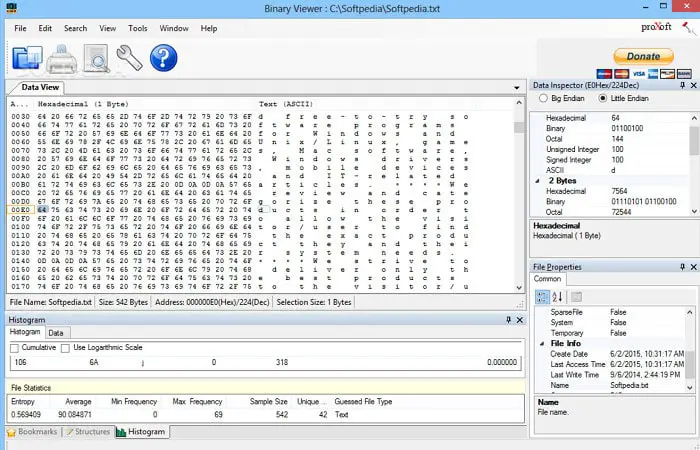Click the Property Pages icon in File Properties

coord(576,297)
